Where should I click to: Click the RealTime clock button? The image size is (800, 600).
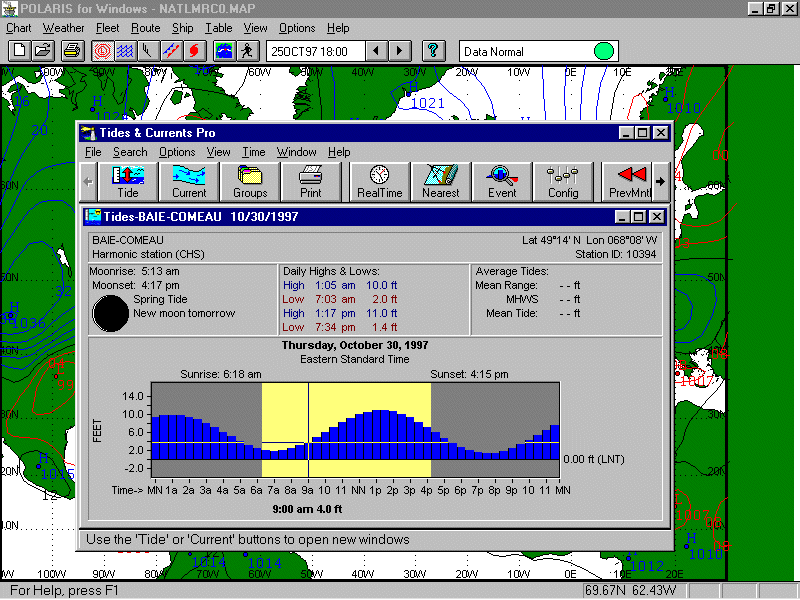tap(380, 182)
